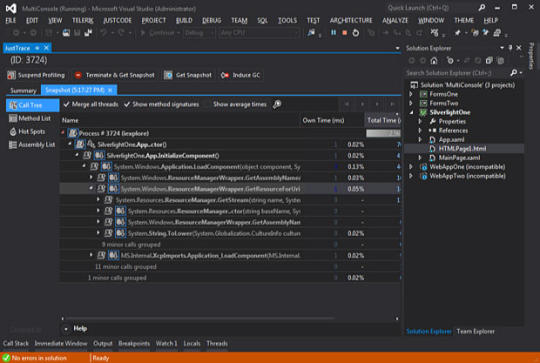Expand the FormsOne project node
The height and width of the screenshot is (363, 540).
pos(411,94)
